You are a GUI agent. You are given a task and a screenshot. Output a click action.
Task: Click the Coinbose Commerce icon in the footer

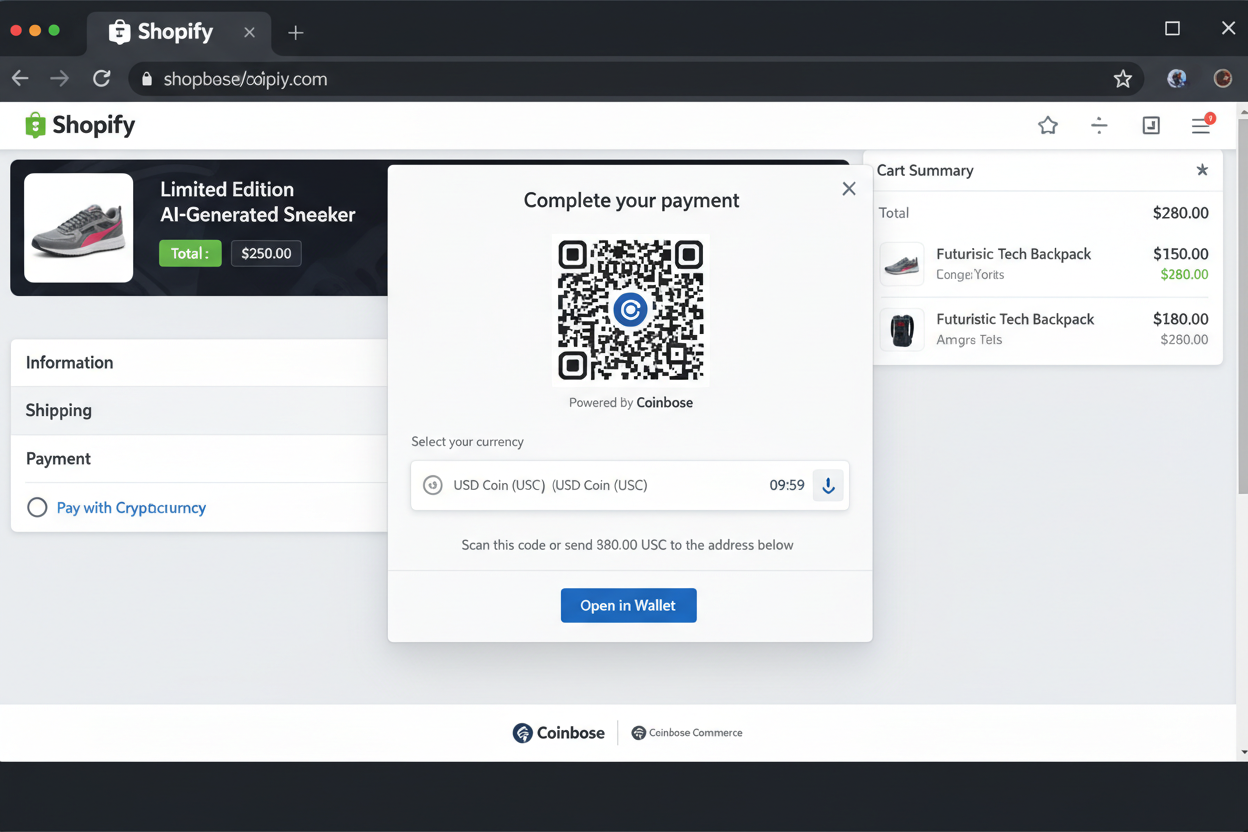coord(637,732)
